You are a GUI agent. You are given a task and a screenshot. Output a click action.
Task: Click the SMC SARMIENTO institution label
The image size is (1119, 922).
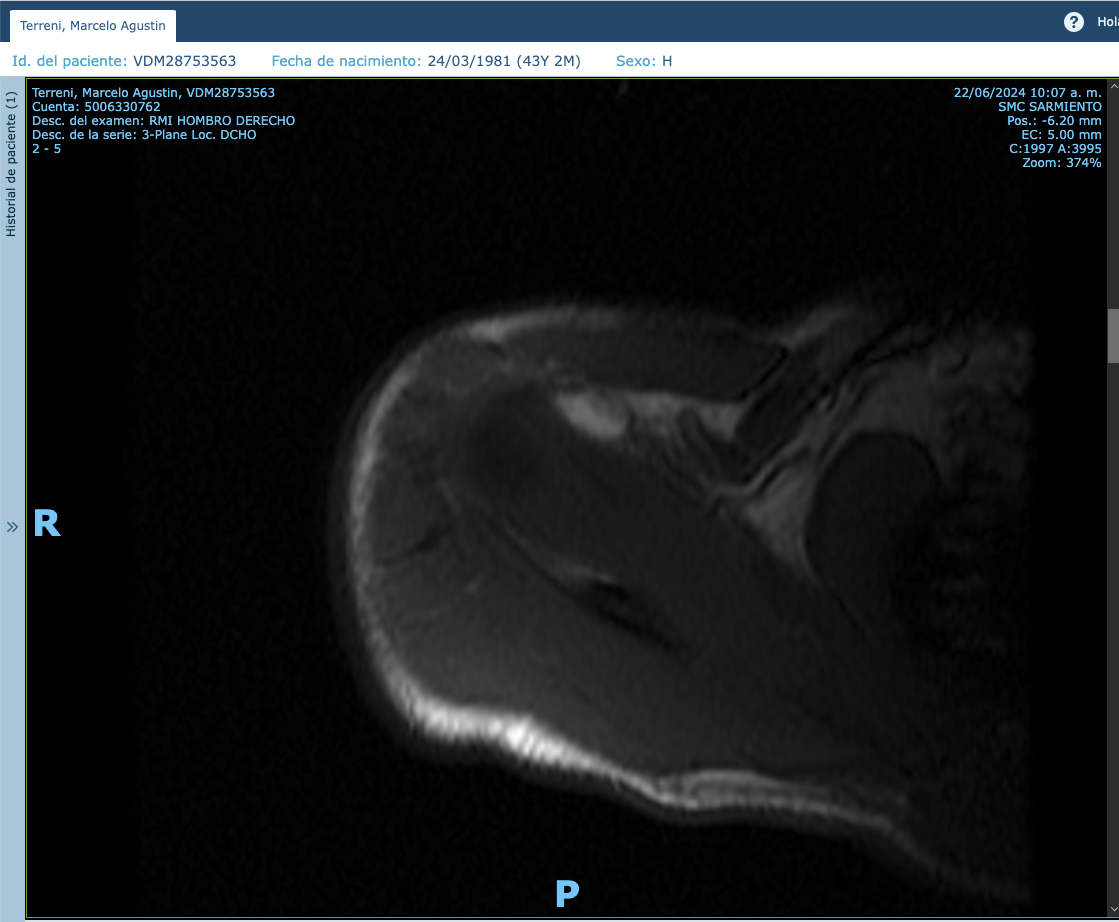(1050, 107)
